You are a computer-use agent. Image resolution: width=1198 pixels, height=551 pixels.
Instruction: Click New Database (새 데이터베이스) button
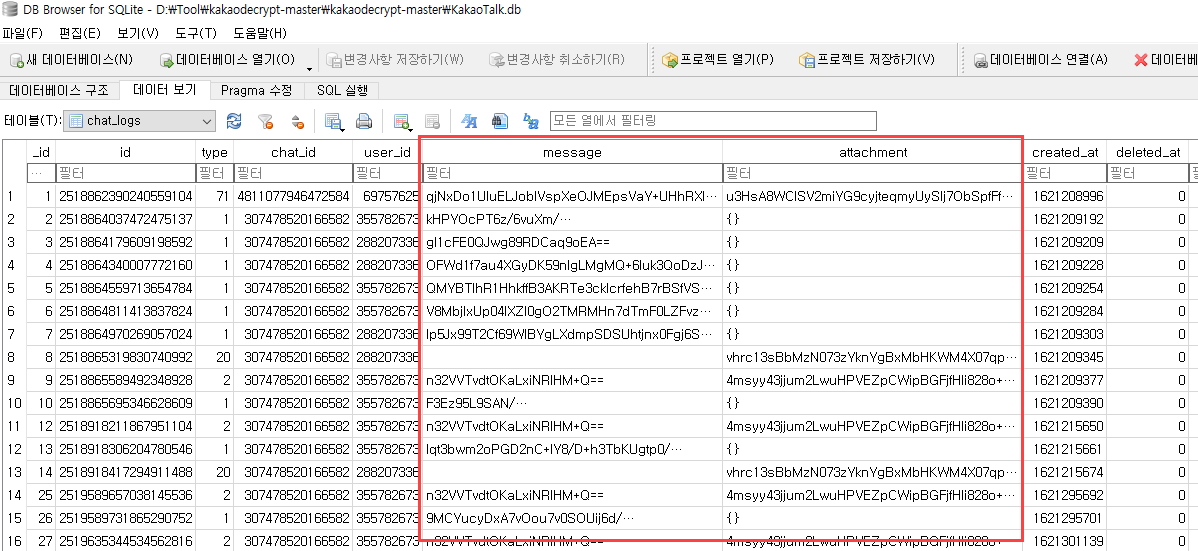click(71, 60)
